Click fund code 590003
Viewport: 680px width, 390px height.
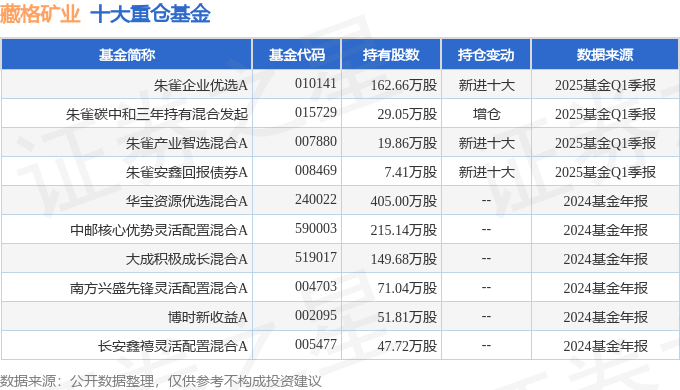tap(316, 228)
